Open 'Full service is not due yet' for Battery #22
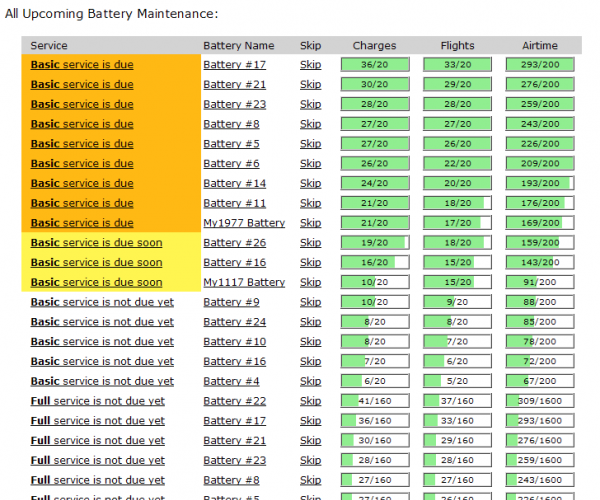Screen dimensions: 600x500 pyautogui.click(x=98, y=401)
